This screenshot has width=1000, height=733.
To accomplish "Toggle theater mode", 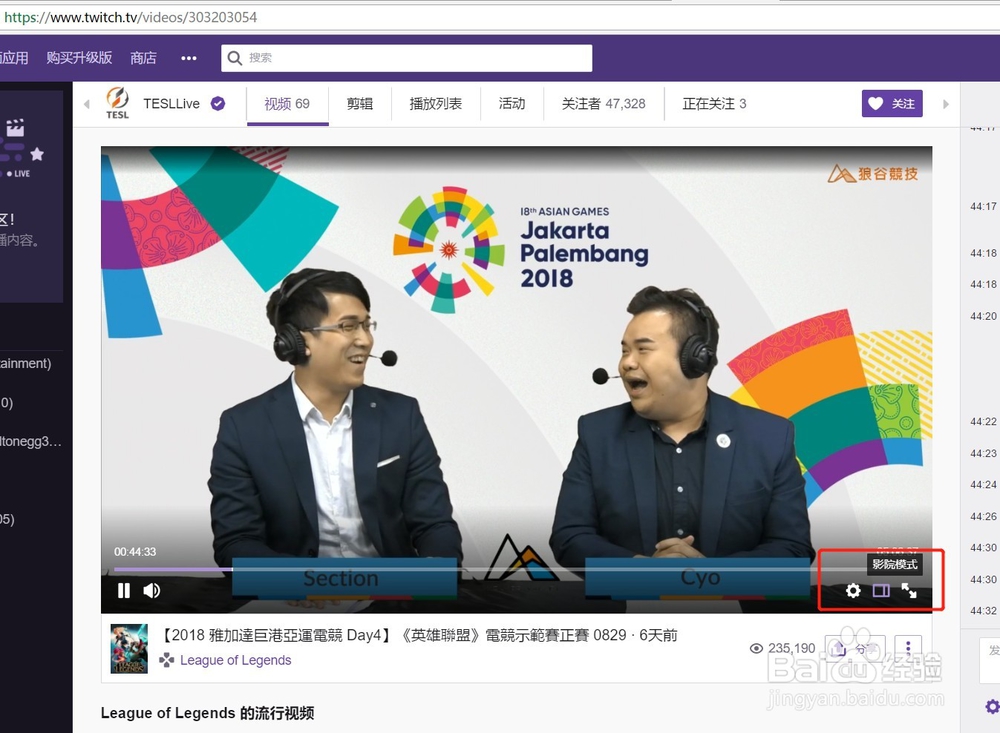I will pyautogui.click(x=881, y=591).
